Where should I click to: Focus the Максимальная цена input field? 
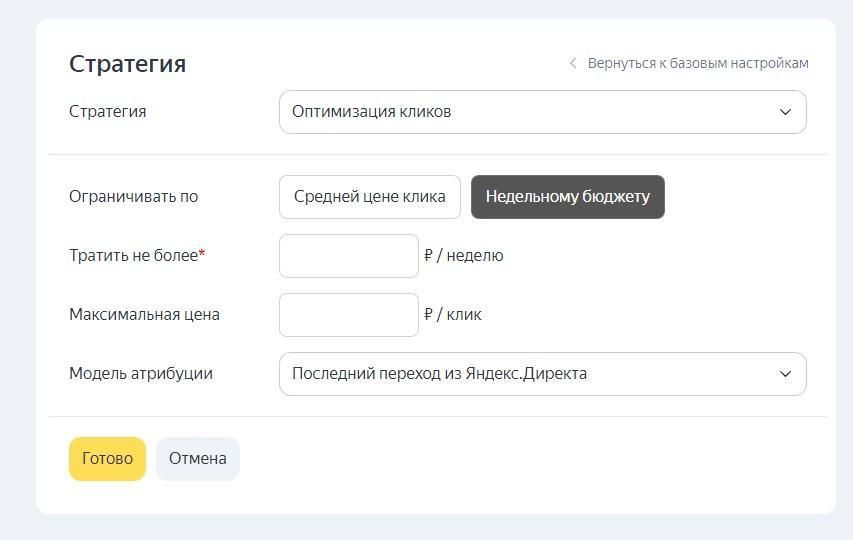[349, 314]
